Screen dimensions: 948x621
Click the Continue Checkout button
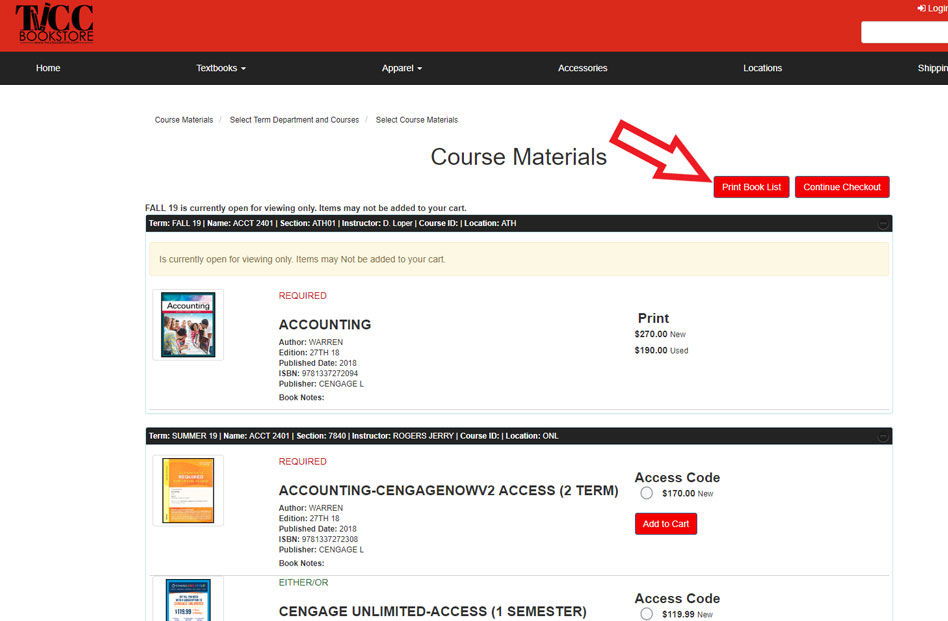(842, 187)
